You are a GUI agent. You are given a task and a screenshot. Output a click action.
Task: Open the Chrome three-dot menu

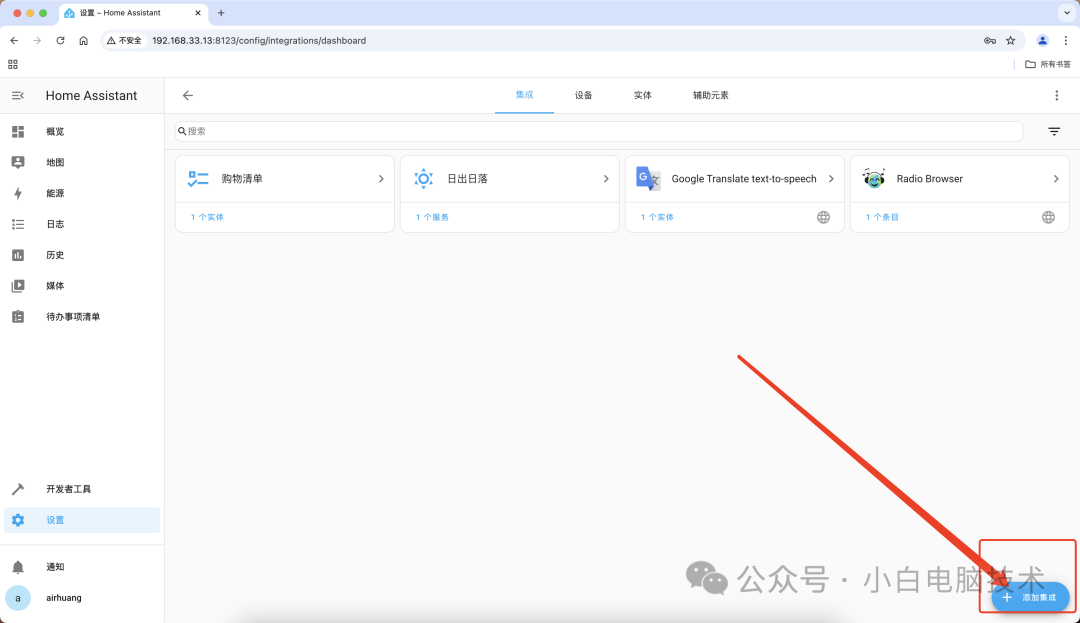click(1066, 41)
